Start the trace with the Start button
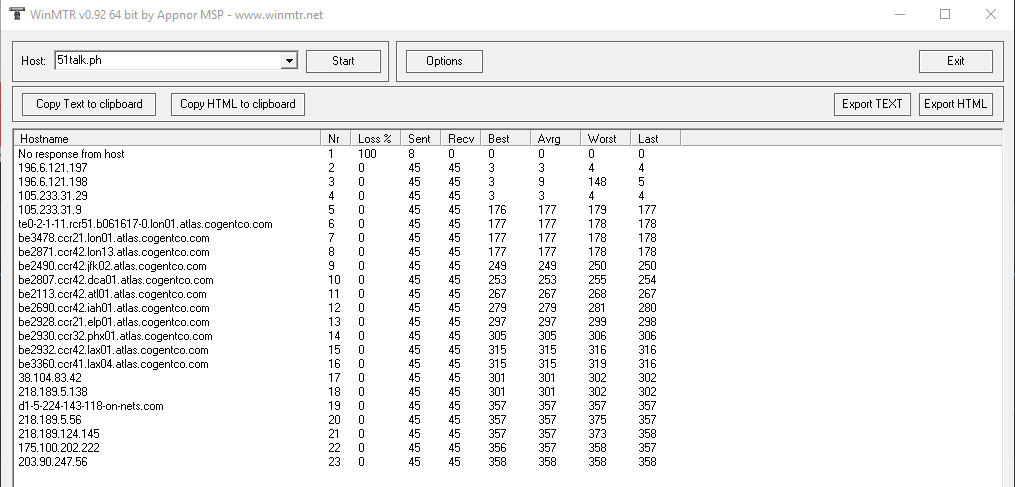1015x487 pixels. click(x=343, y=61)
